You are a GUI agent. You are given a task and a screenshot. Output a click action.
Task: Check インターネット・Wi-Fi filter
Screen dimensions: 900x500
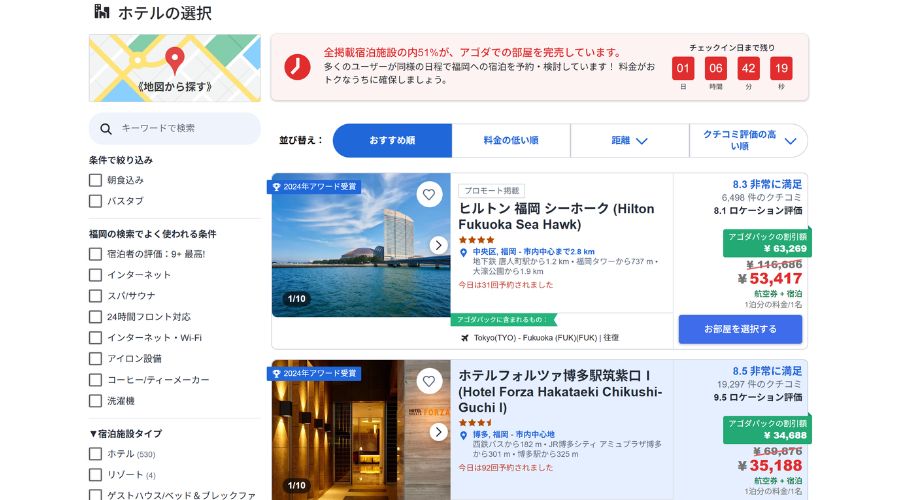click(x=95, y=338)
